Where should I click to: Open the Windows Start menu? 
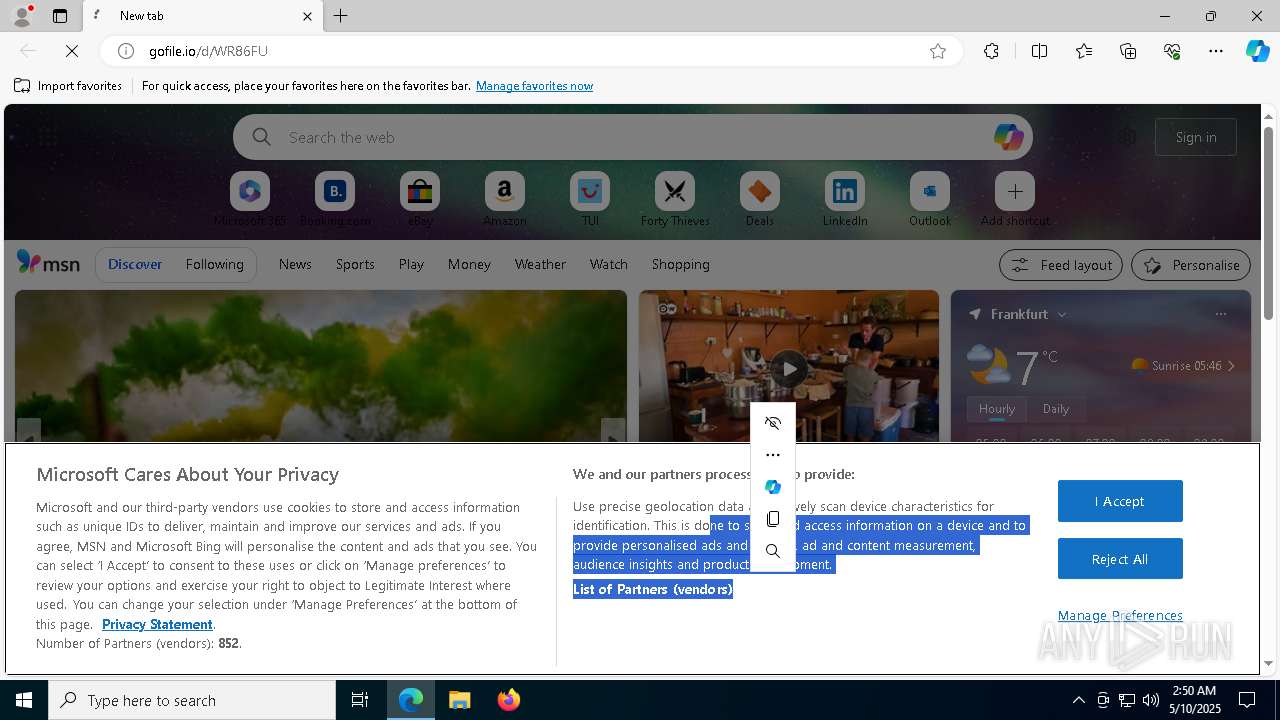tap(24, 700)
